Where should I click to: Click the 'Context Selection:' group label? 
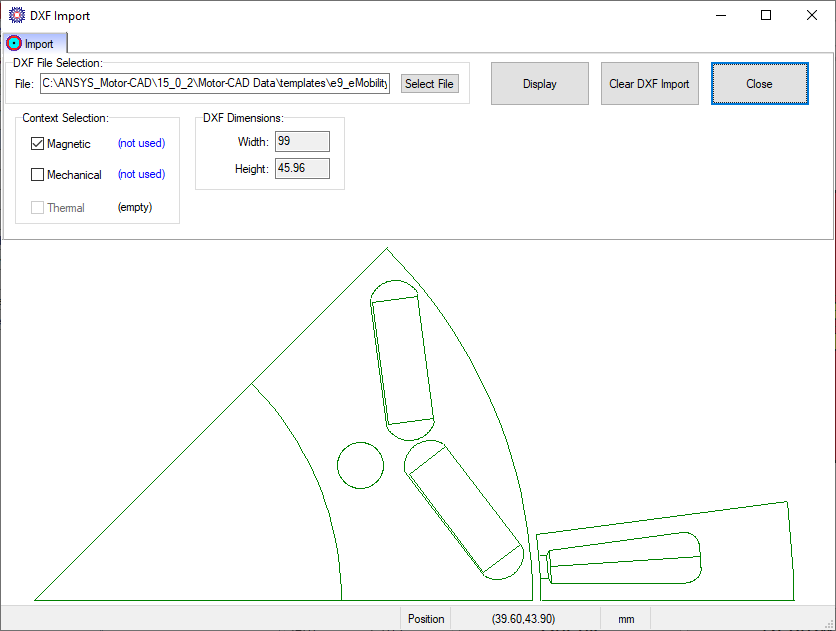pos(65,118)
